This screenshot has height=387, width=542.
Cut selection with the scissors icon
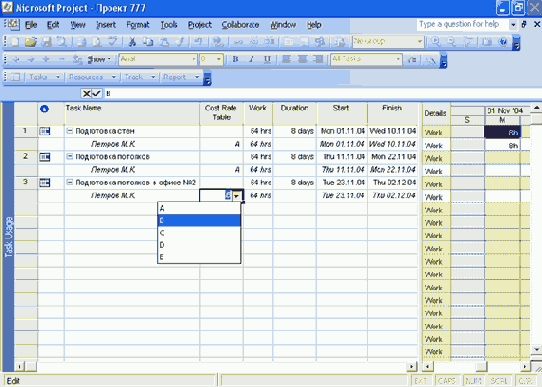click(132, 42)
